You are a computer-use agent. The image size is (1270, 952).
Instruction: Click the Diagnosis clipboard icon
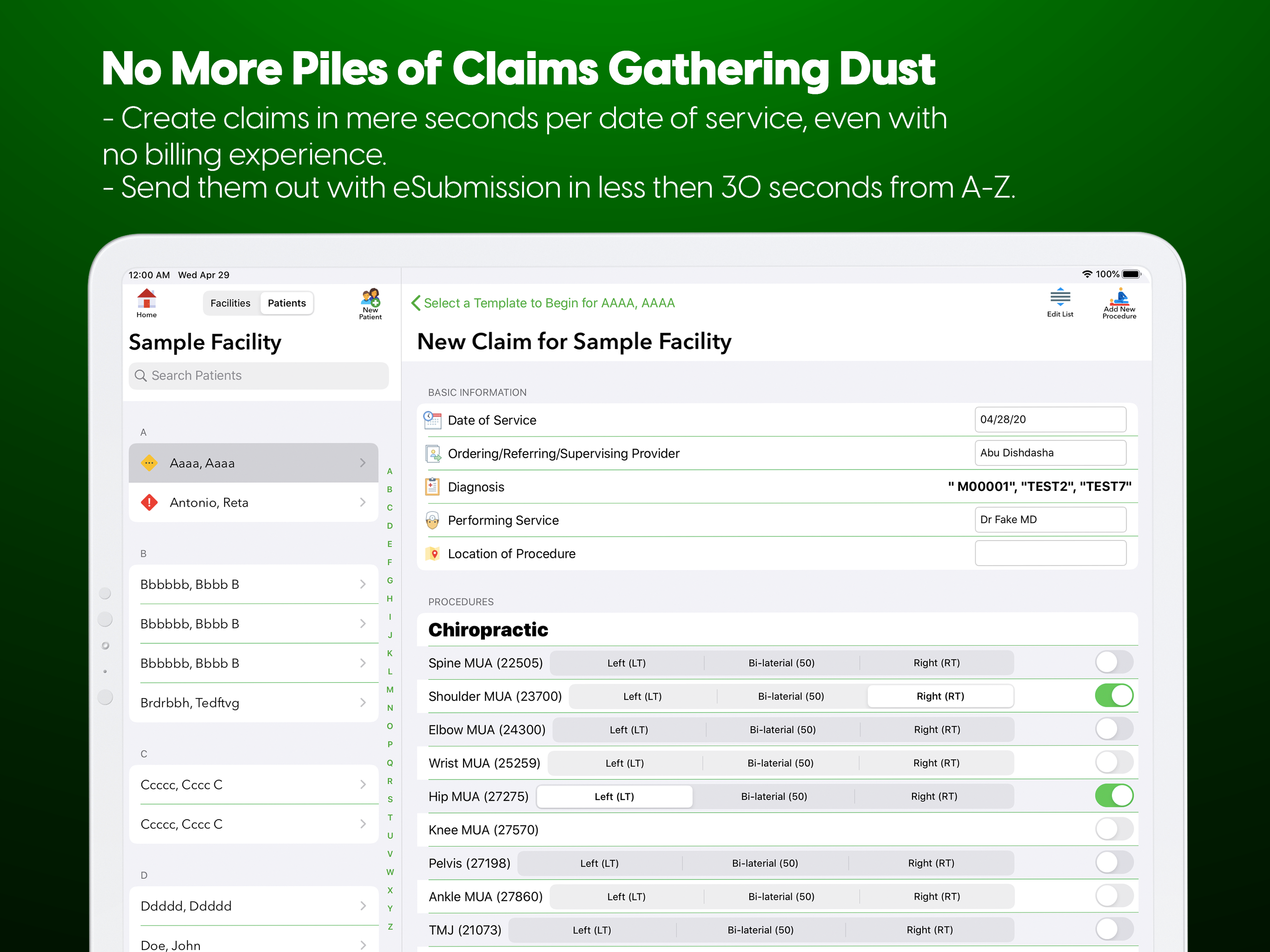[x=432, y=487]
